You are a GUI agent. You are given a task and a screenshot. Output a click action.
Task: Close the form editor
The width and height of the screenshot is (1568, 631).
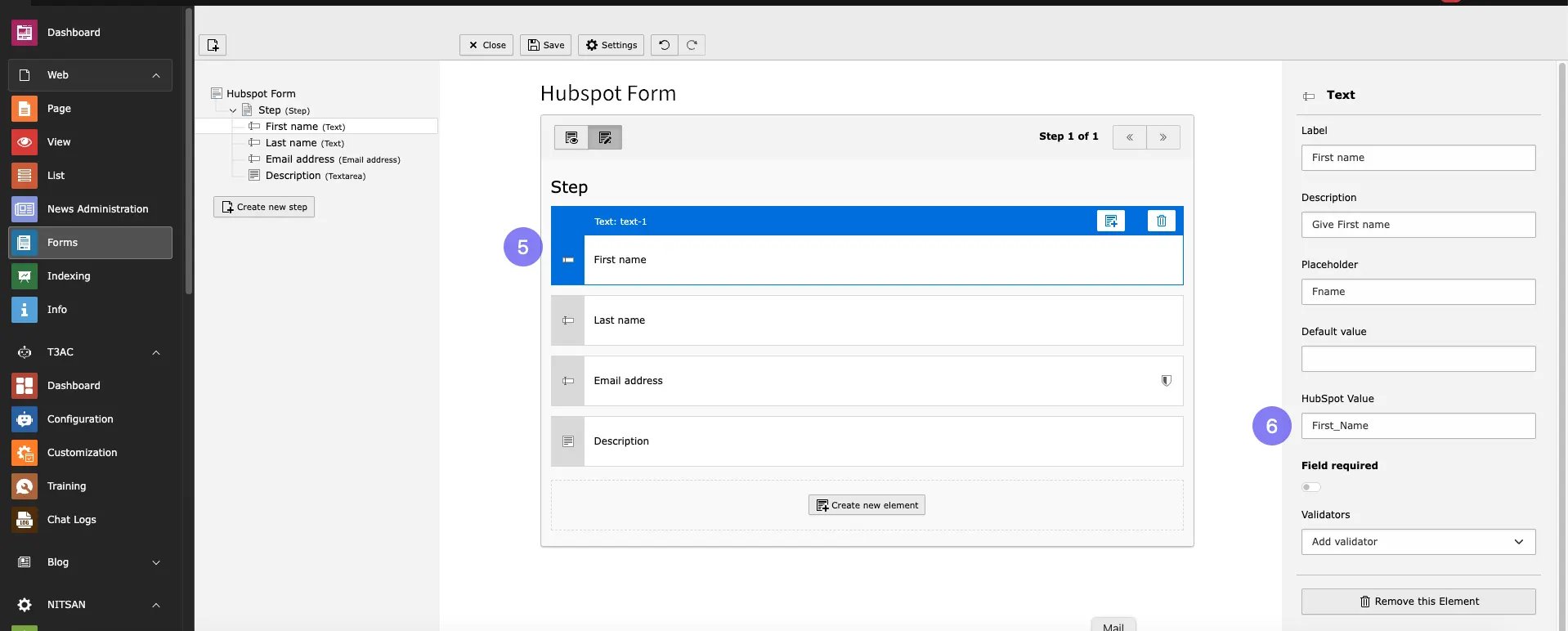pyautogui.click(x=486, y=45)
